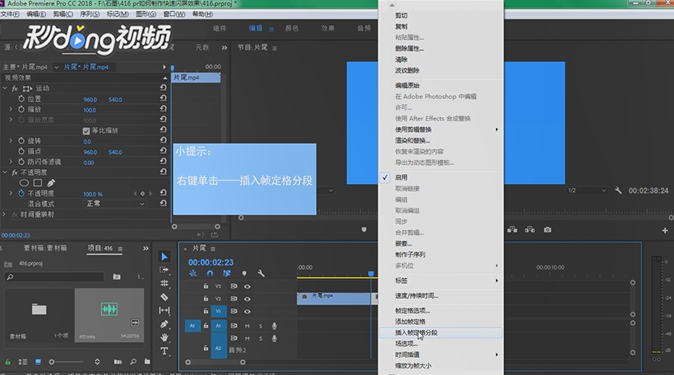Expand the 时间重映射 effect

tap(5, 214)
